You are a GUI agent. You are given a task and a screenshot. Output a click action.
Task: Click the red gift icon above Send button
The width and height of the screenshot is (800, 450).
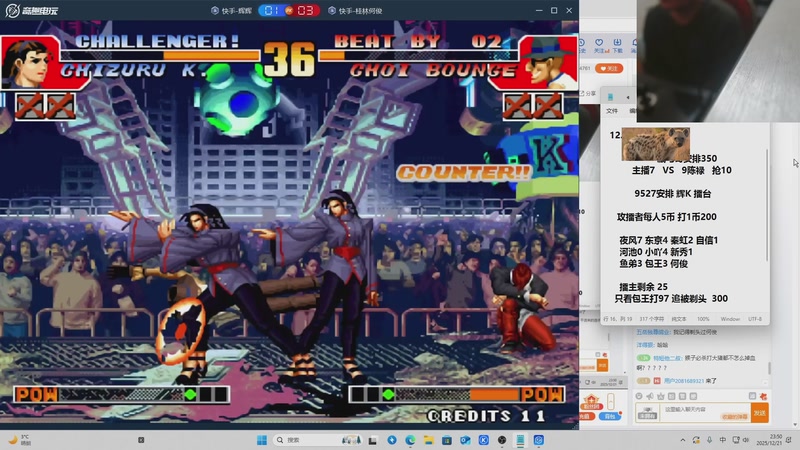(x=763, y=396)
